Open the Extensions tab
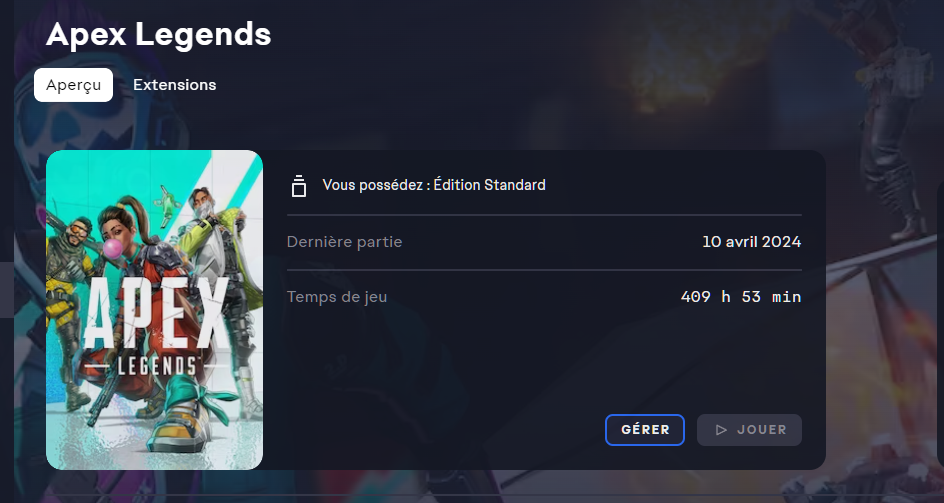The width and height of the screenshot is (944, 503). (175, 85)
